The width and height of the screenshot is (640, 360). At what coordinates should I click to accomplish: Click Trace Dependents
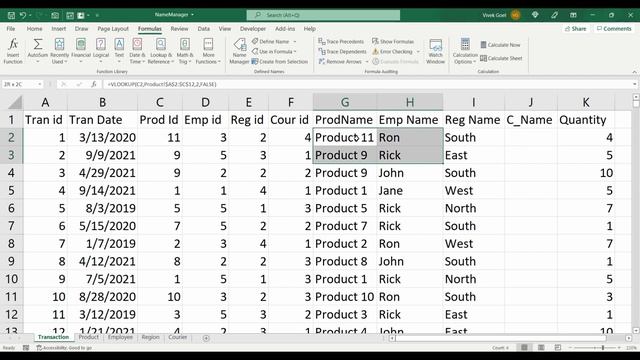342,52
